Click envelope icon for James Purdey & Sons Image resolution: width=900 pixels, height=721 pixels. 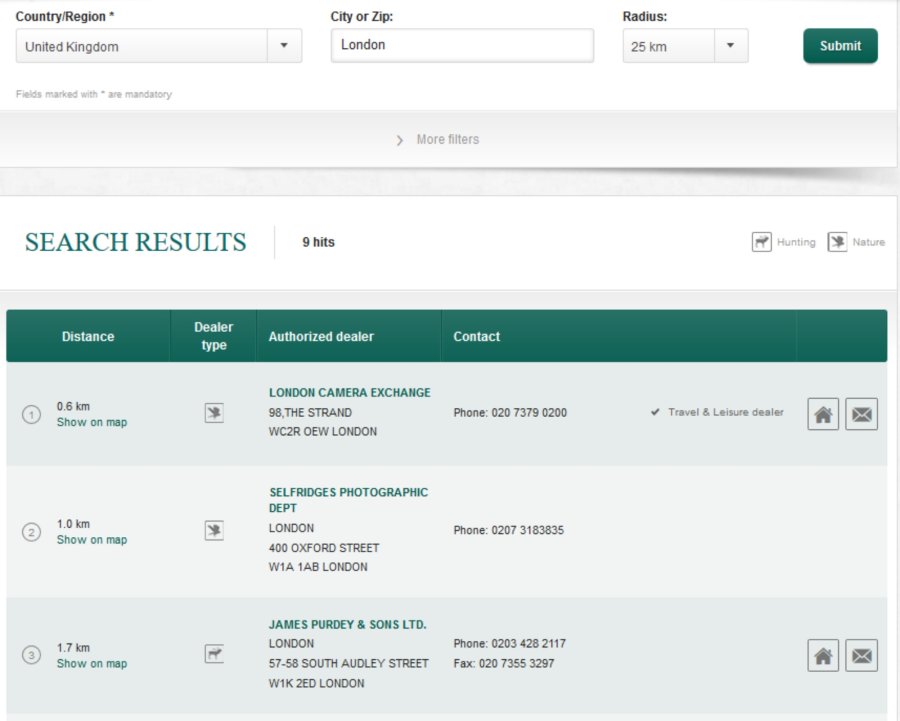[x=861, y=656]
